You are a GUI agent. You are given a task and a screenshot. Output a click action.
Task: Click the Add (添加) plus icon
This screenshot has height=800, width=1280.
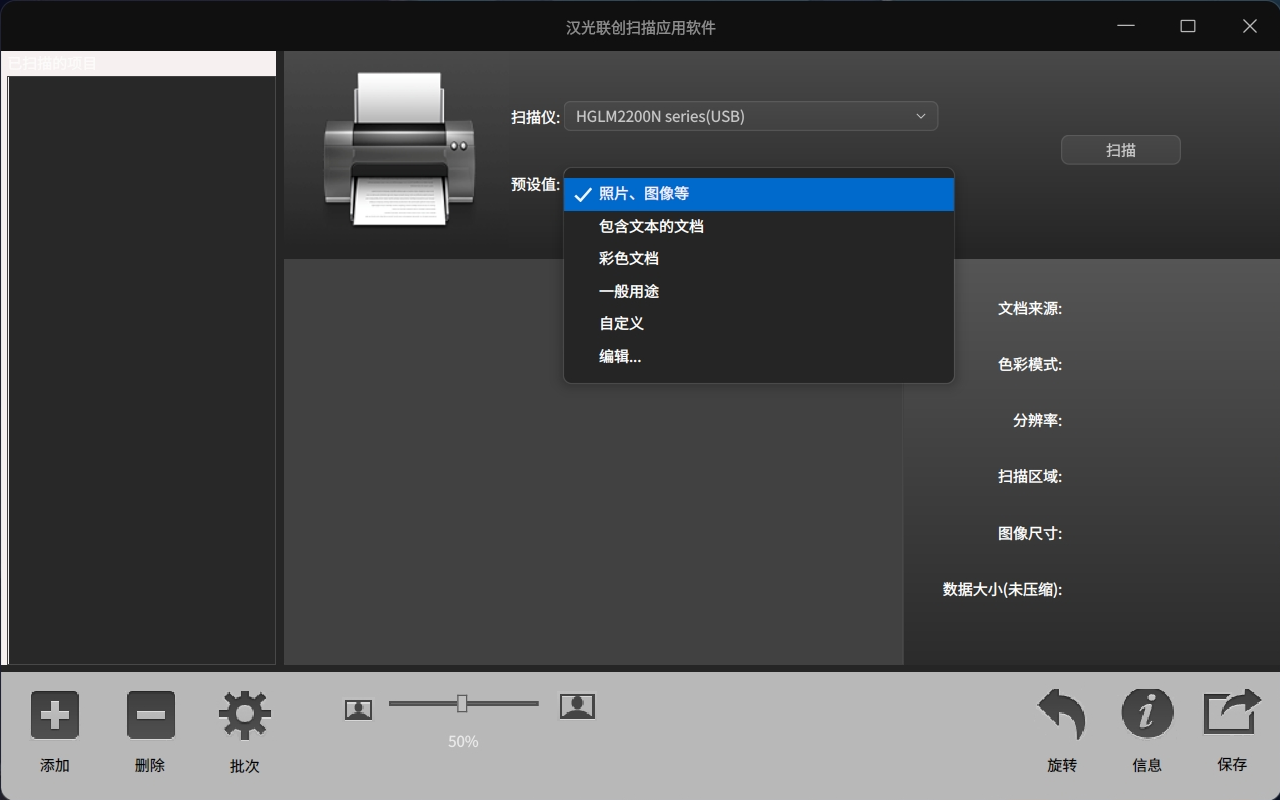click(x=55, y=715)
